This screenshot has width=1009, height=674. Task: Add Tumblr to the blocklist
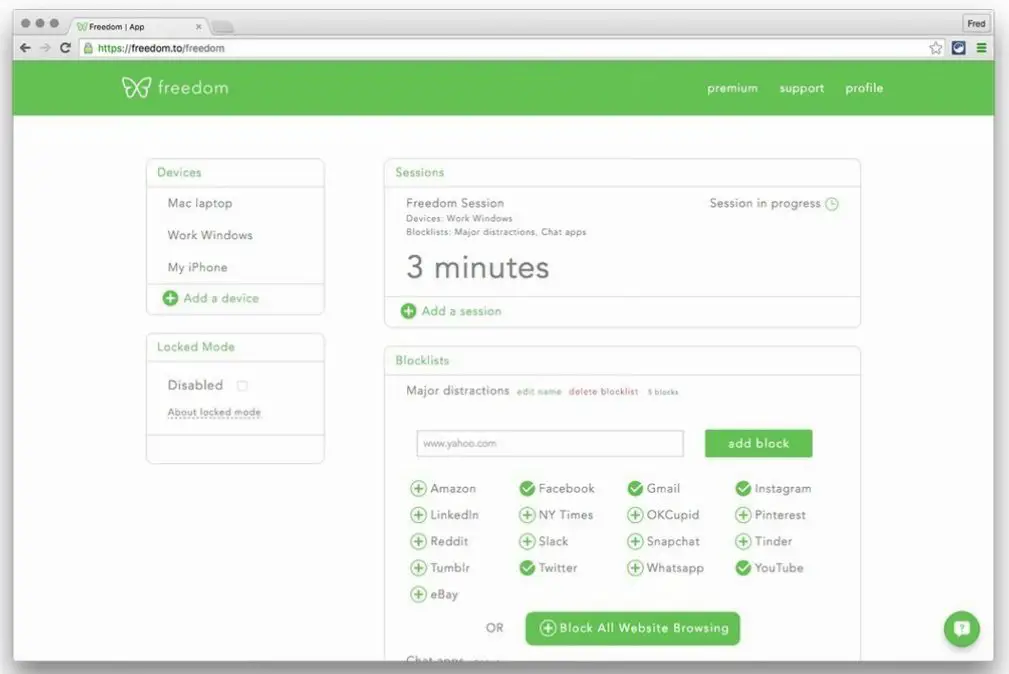coord(418,568)
